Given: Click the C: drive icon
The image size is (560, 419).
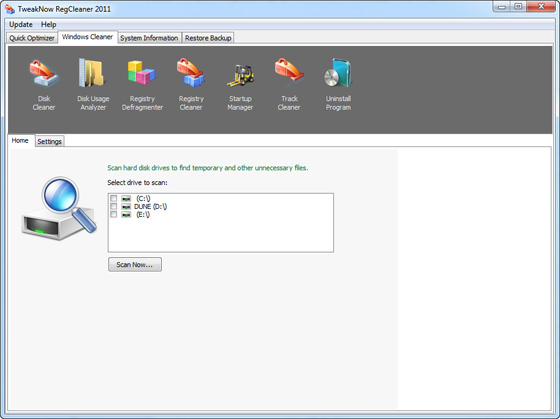Looking at the screenshot, I should (126, 198).
